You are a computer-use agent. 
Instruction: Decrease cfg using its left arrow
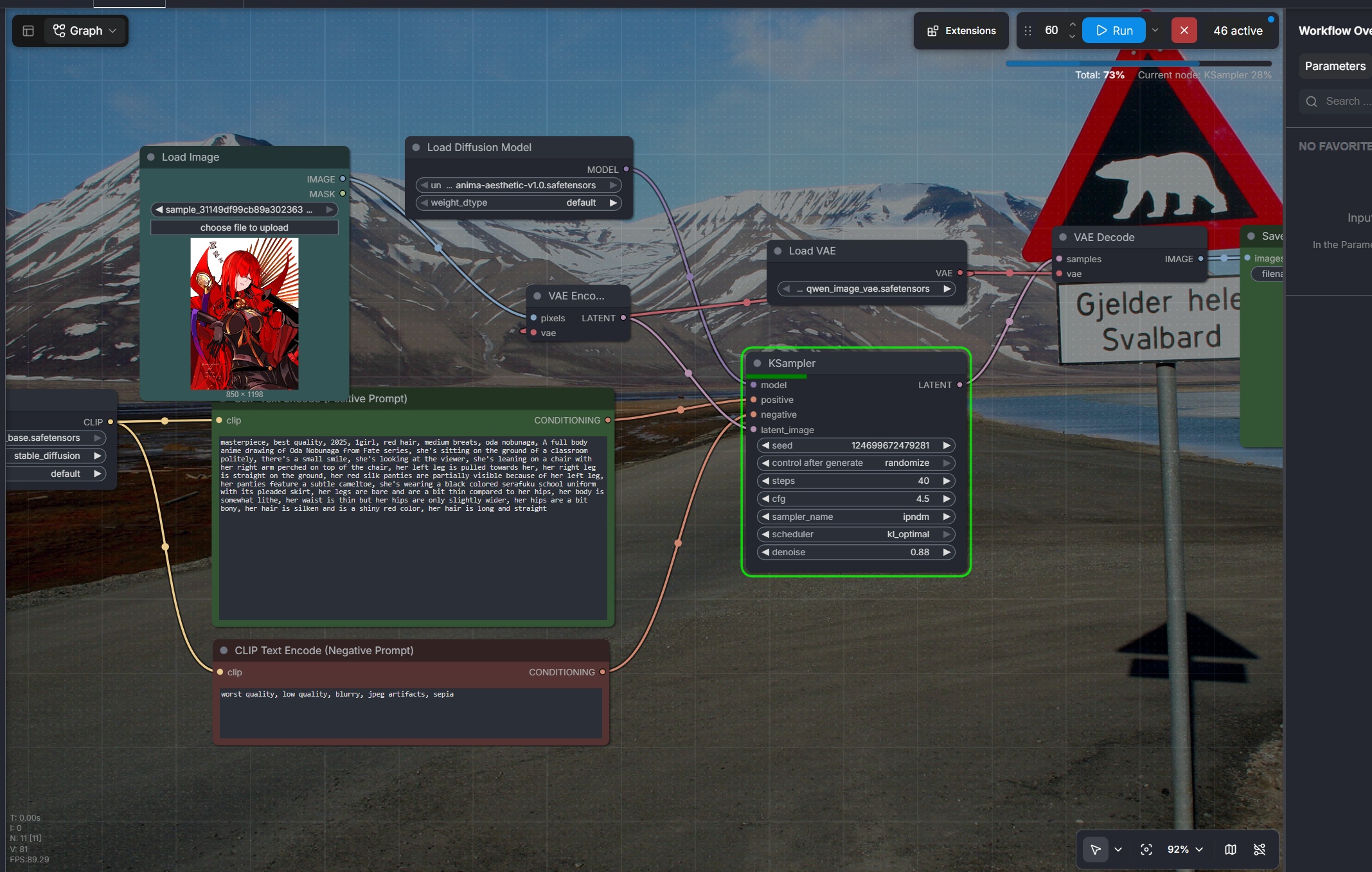pyautogui.click(x=765, y=499)
